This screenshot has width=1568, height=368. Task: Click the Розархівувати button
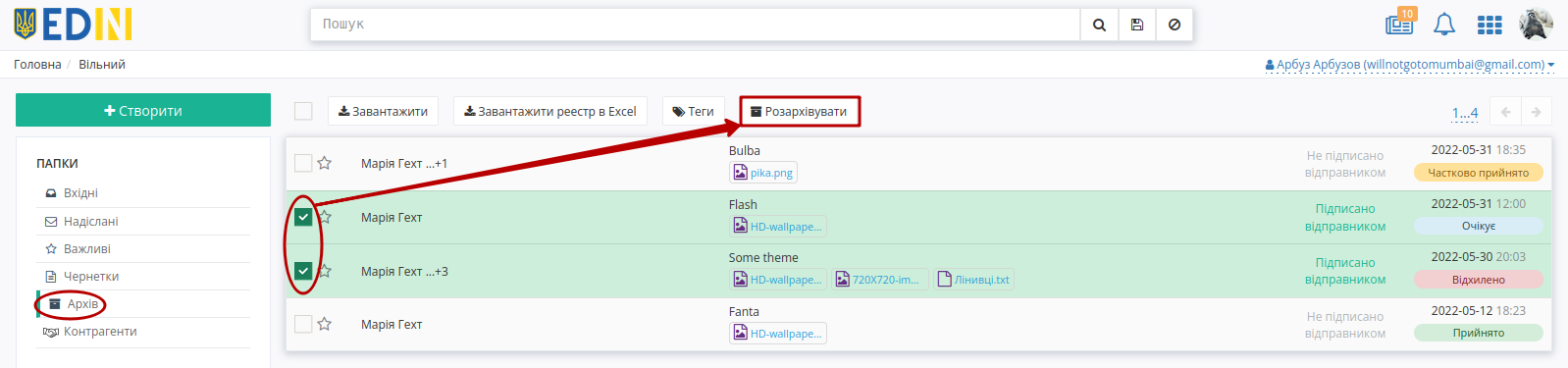point(800,111)
